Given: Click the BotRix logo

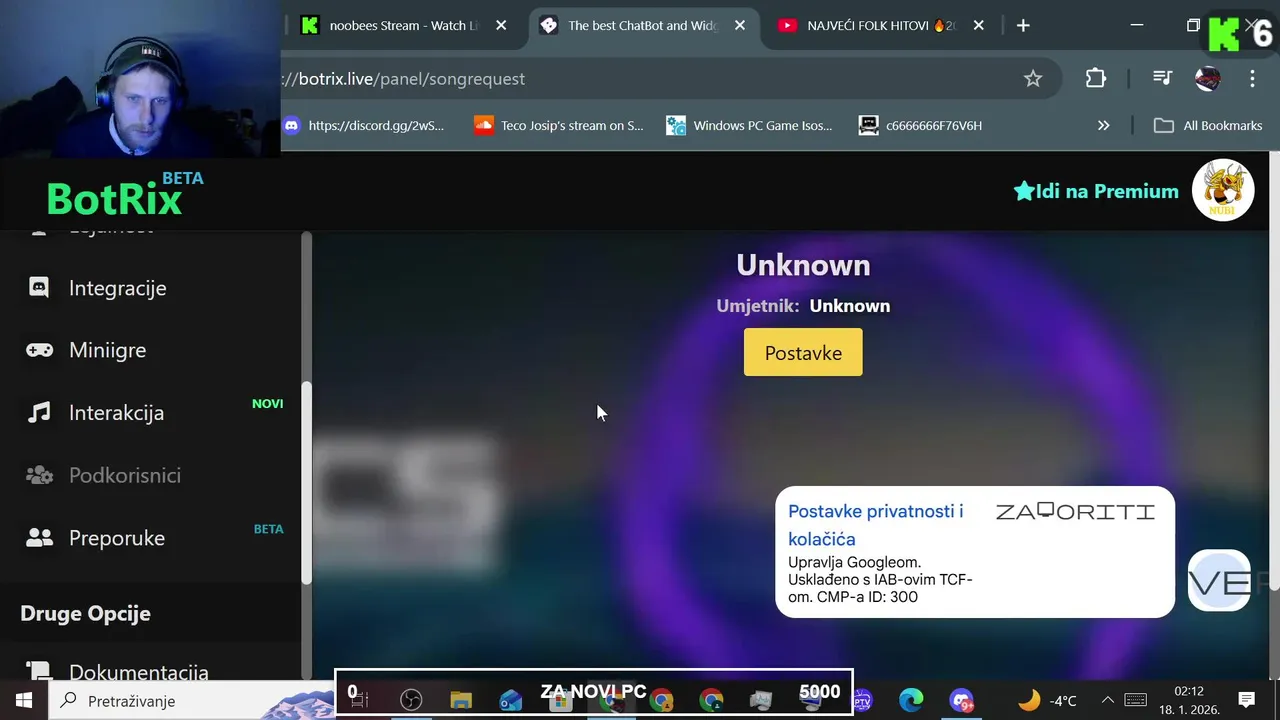Looking at the screenshot, I should (114, 199).
